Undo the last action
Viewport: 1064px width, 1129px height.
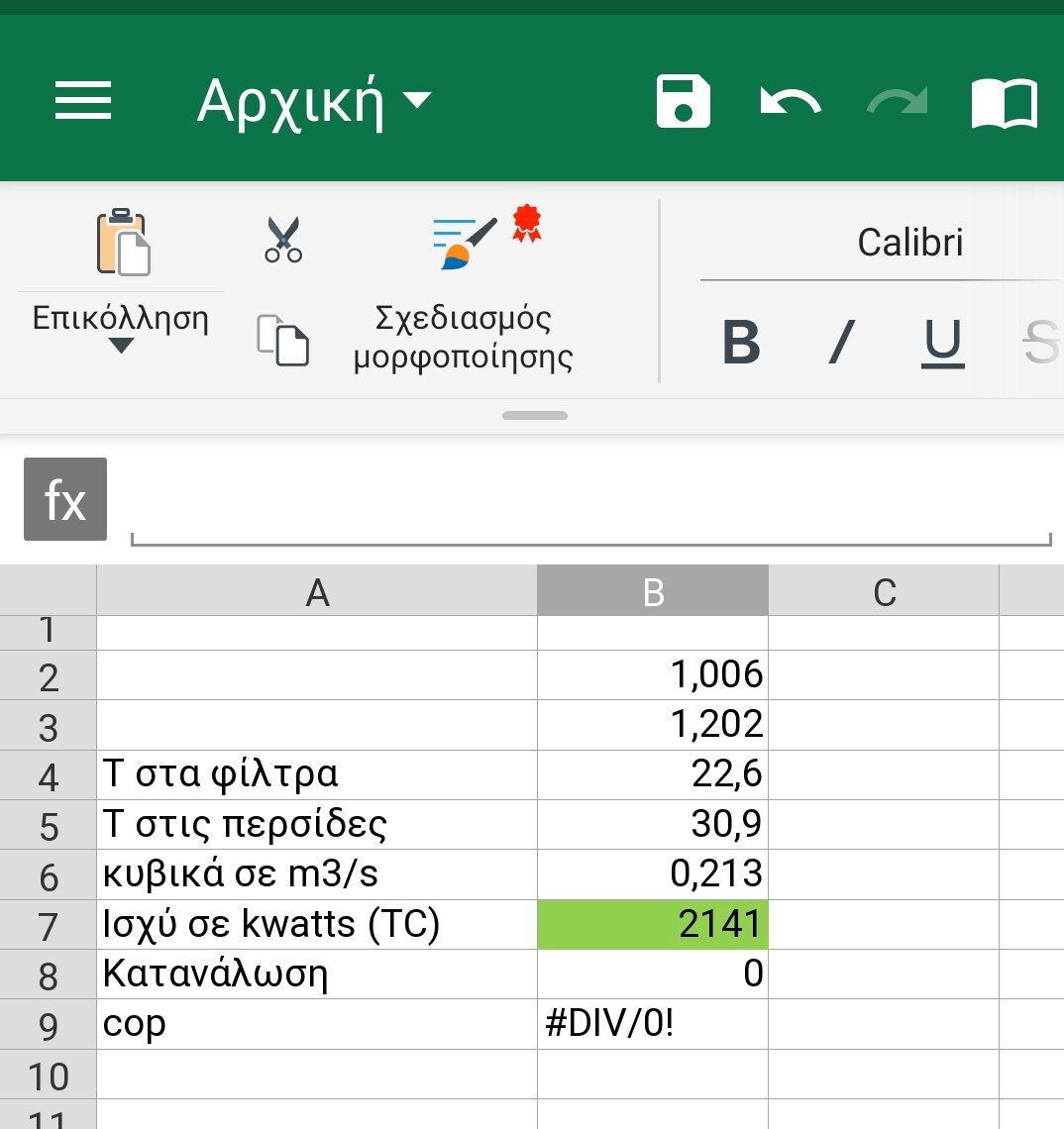click(791, 102)
